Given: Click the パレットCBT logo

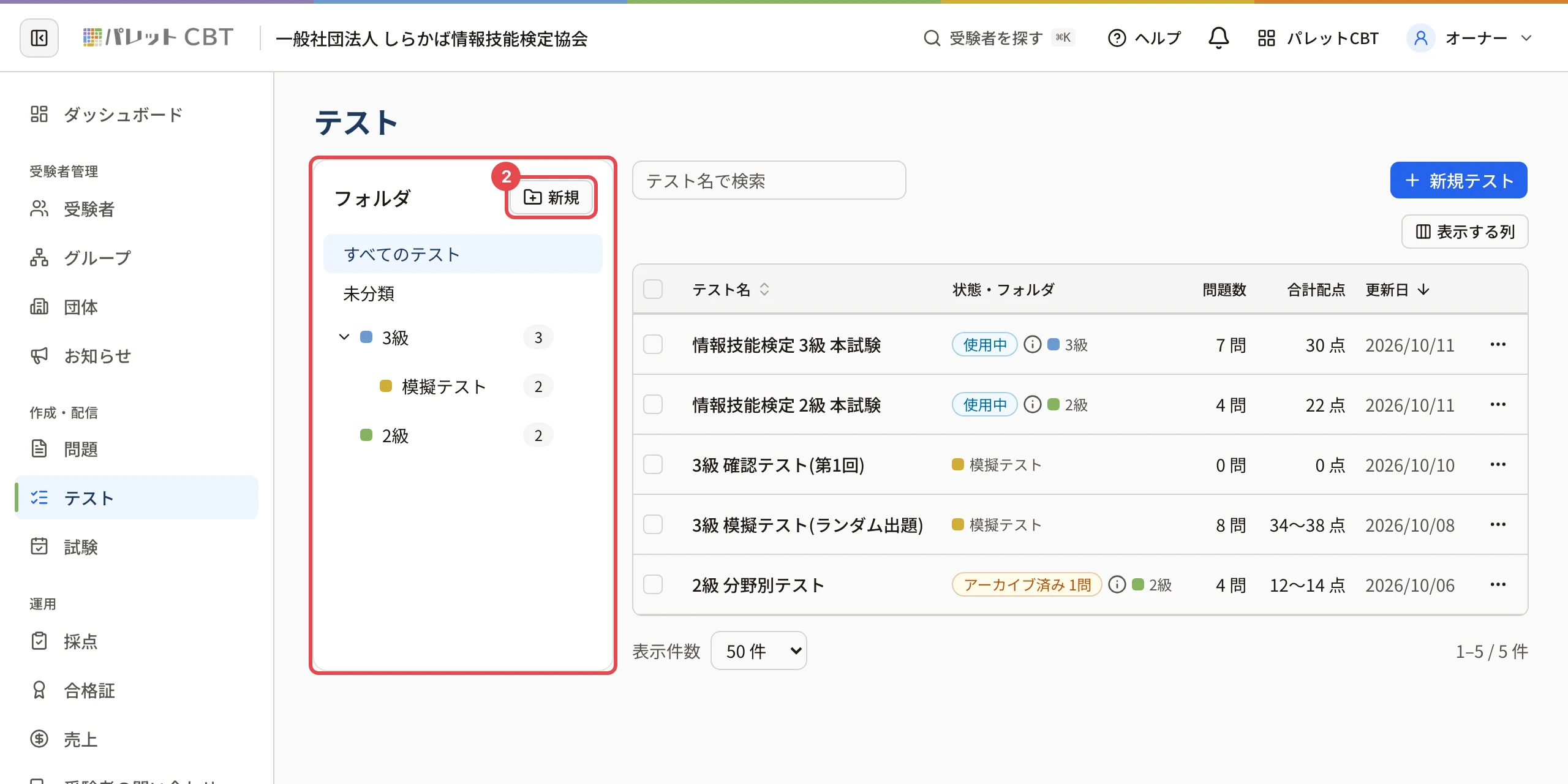Looking at the screenshot, I should (x=158, y=38).
